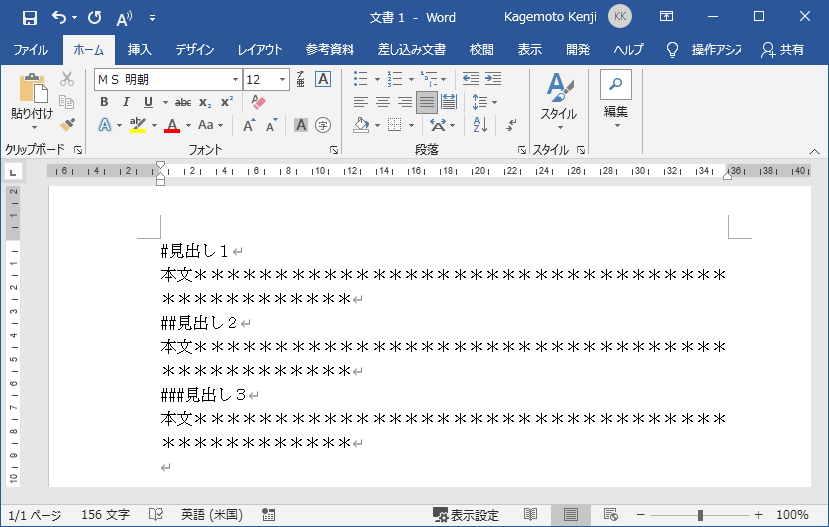This screenshot has width=829, height=527.
Task: Open Customize Quick Access Toolbar menu
Action: (x=152, y=19)
